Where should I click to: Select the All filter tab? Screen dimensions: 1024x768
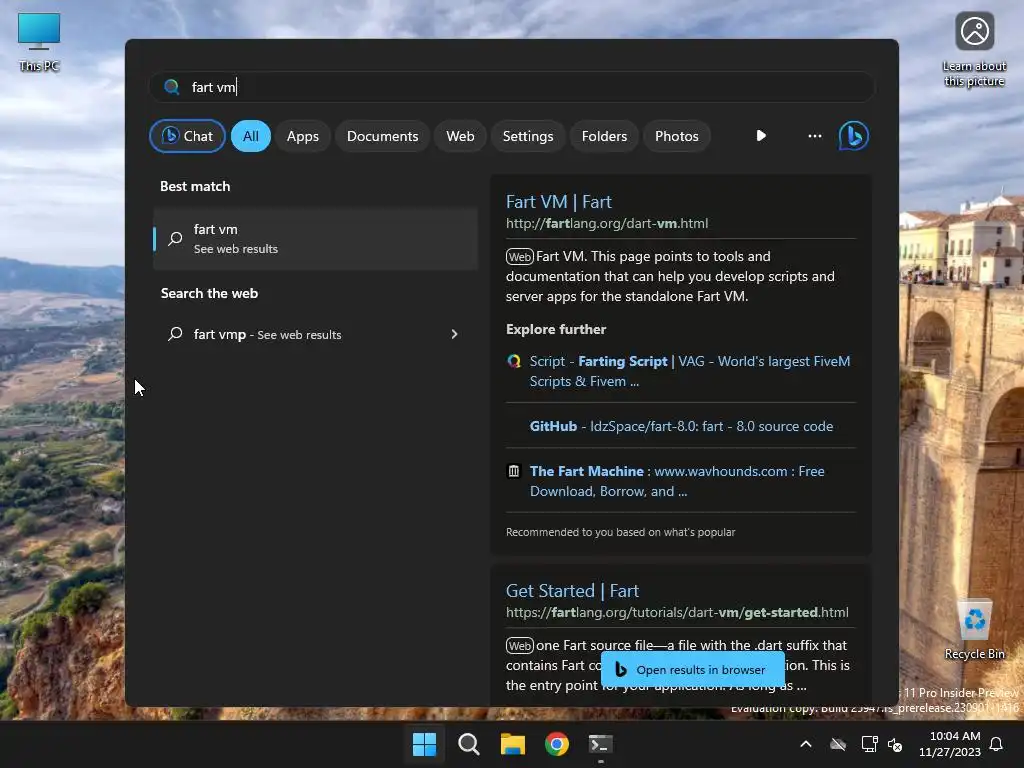(251, 136)
